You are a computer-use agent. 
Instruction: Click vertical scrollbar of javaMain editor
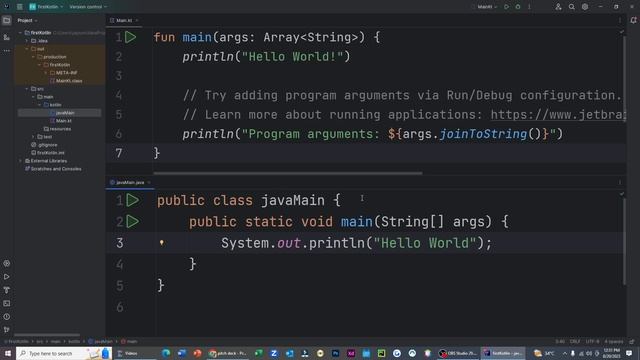624,241
